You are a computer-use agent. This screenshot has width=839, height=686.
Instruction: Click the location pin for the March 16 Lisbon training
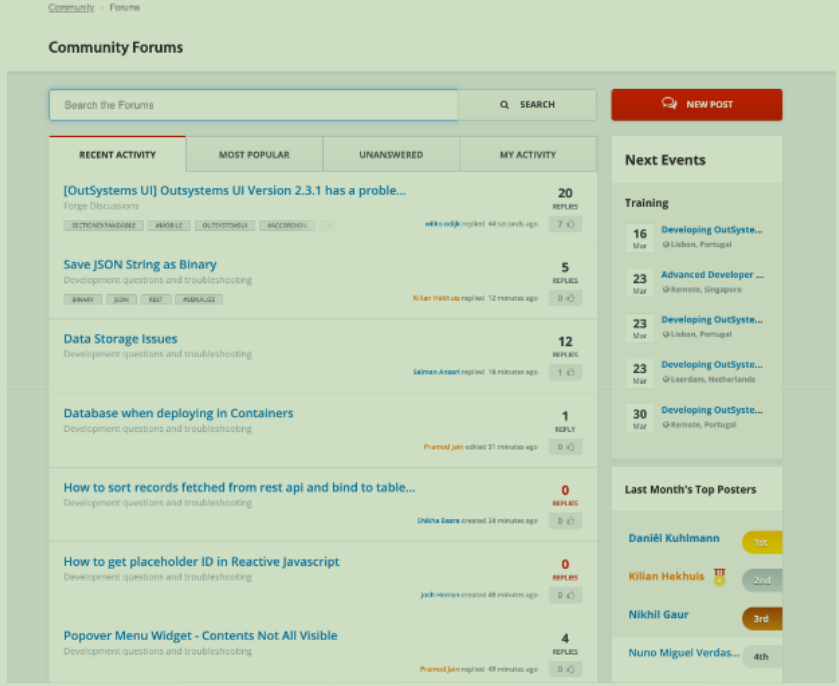pos(665,242)
